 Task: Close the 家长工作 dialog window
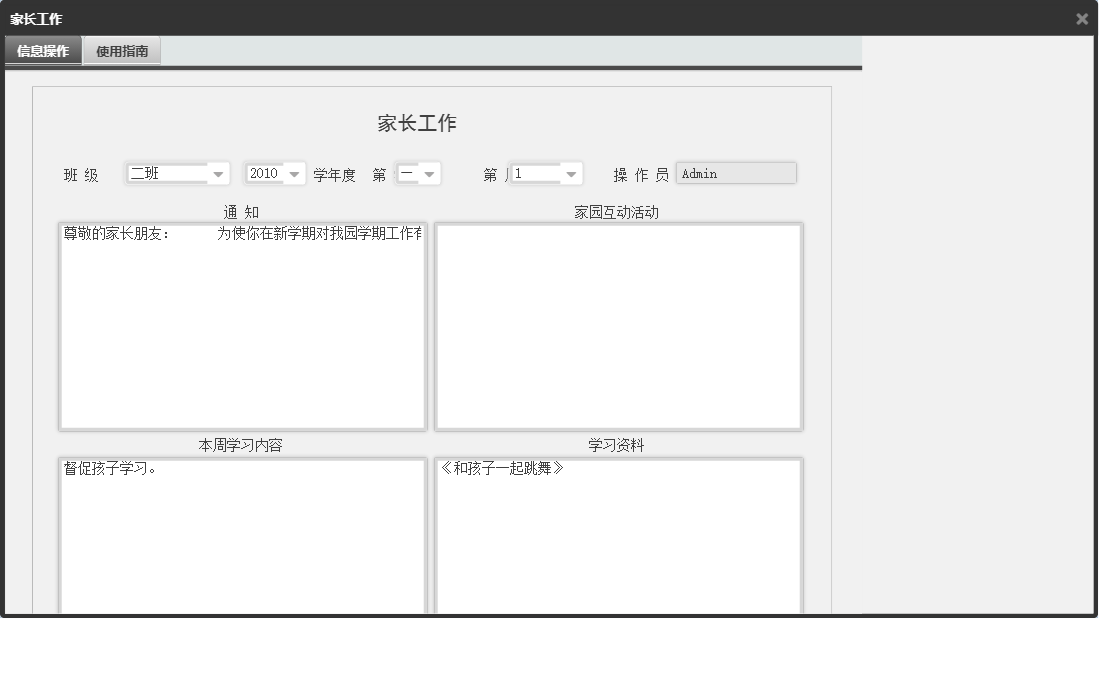pos(1081,18)
